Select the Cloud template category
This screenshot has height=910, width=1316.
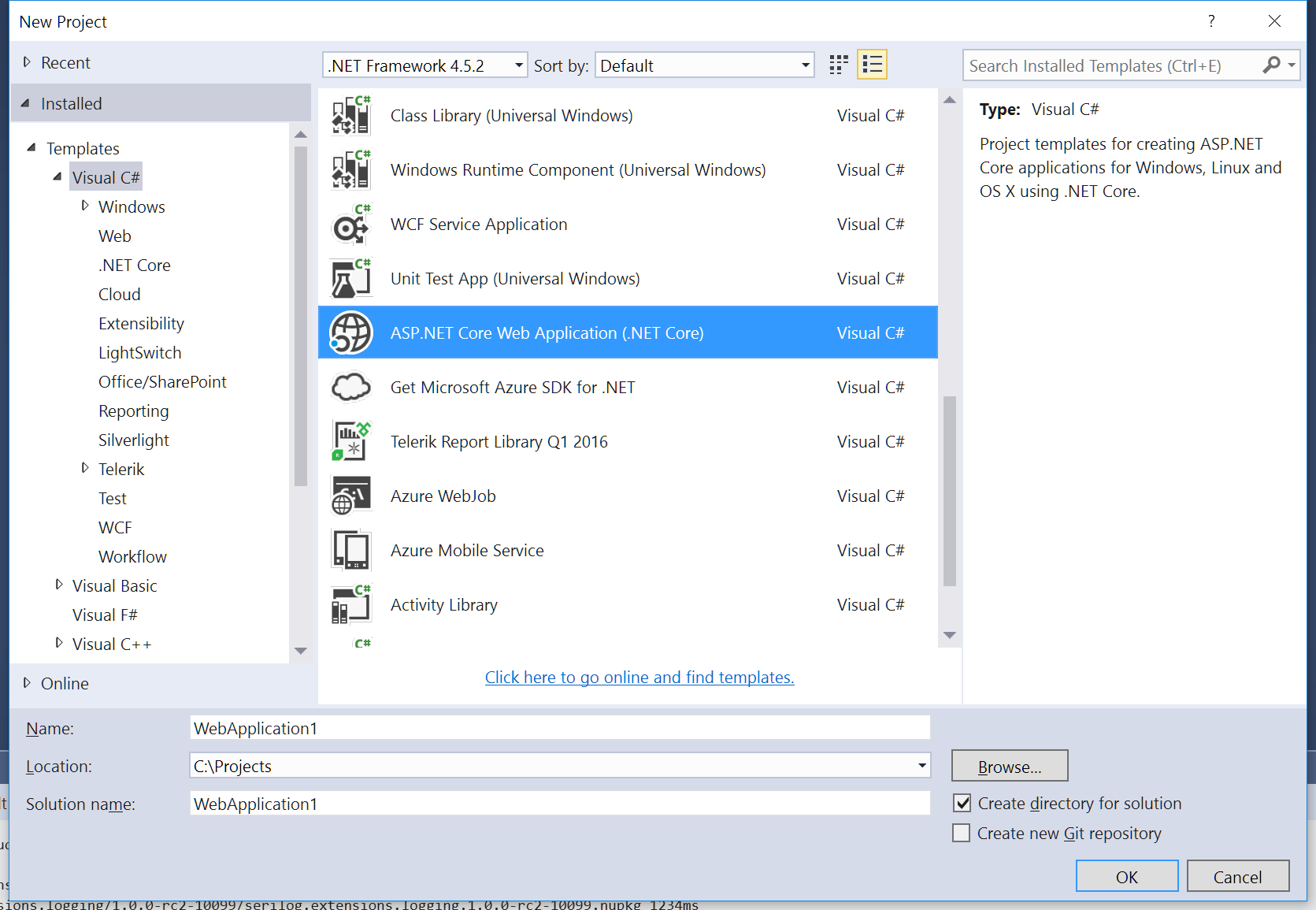click(x=120, y=295)
